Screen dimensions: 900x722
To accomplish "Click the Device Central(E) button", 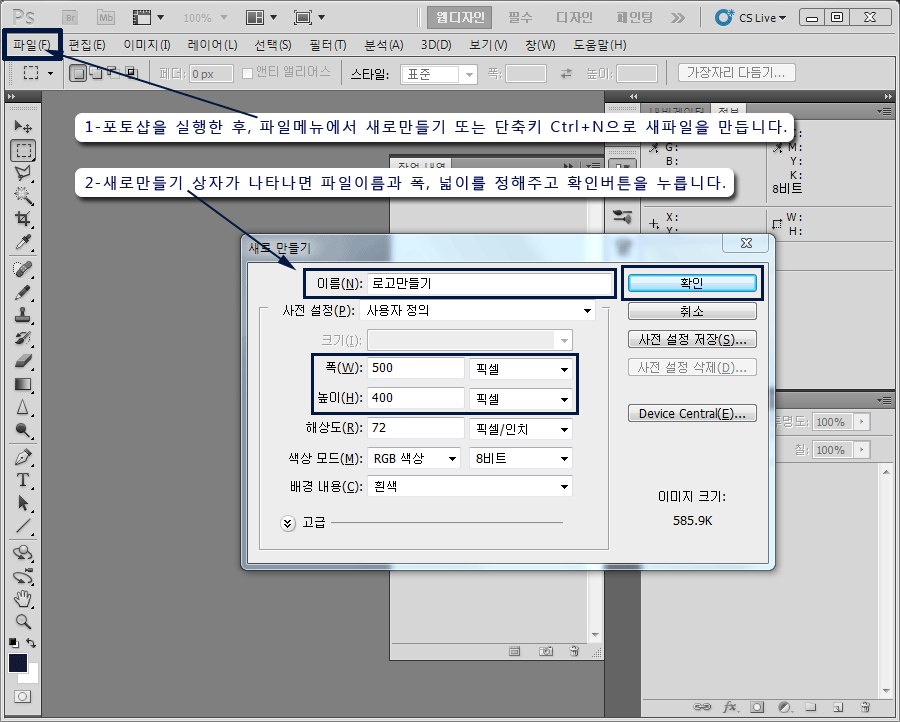I will pos(692,413).
